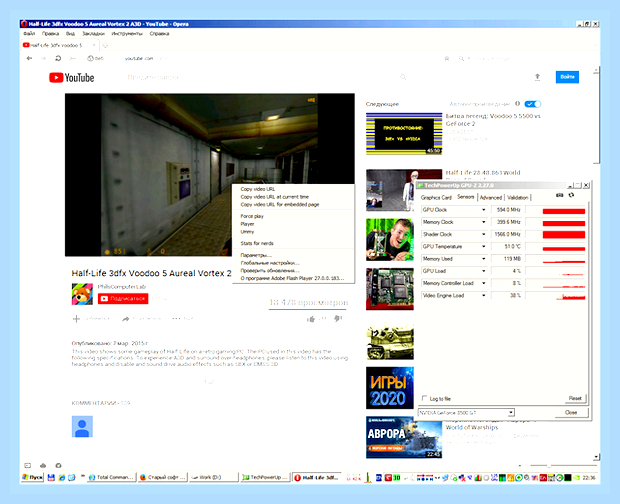This screenshot has height=504, width=620.
Task: Open the Инструменты menu in Opera
Action: tap(127, 34)
